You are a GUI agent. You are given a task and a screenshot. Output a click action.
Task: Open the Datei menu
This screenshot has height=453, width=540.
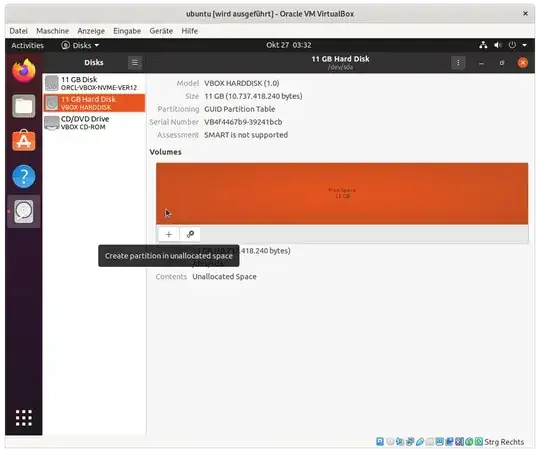tap(19, 31)
